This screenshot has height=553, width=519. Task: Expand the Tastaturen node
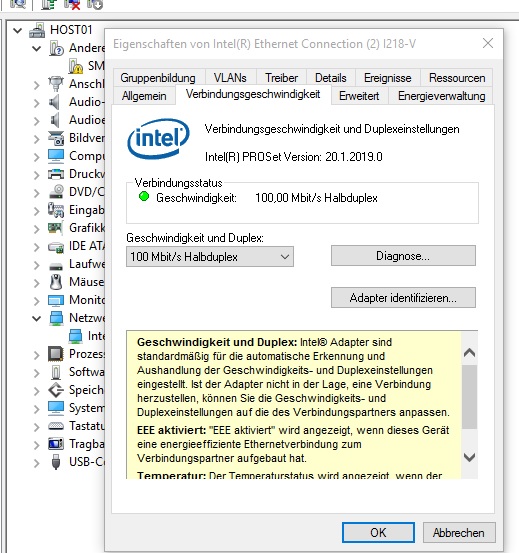pyautogui.click(x=37, y=427)
